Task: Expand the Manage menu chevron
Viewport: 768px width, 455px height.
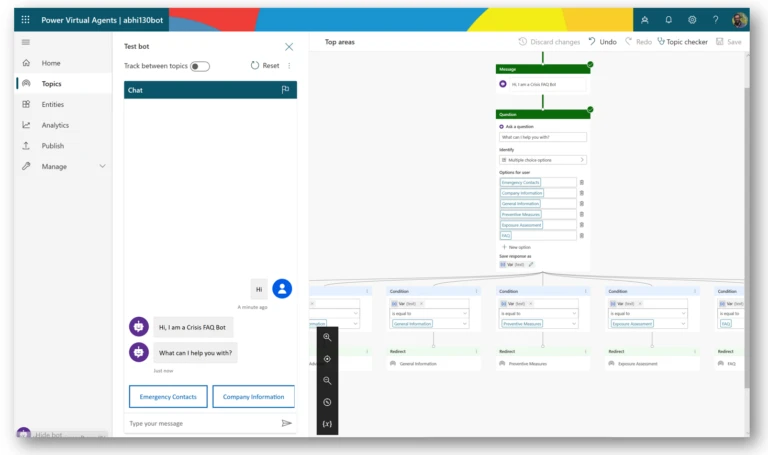Action: coord(102,166)
